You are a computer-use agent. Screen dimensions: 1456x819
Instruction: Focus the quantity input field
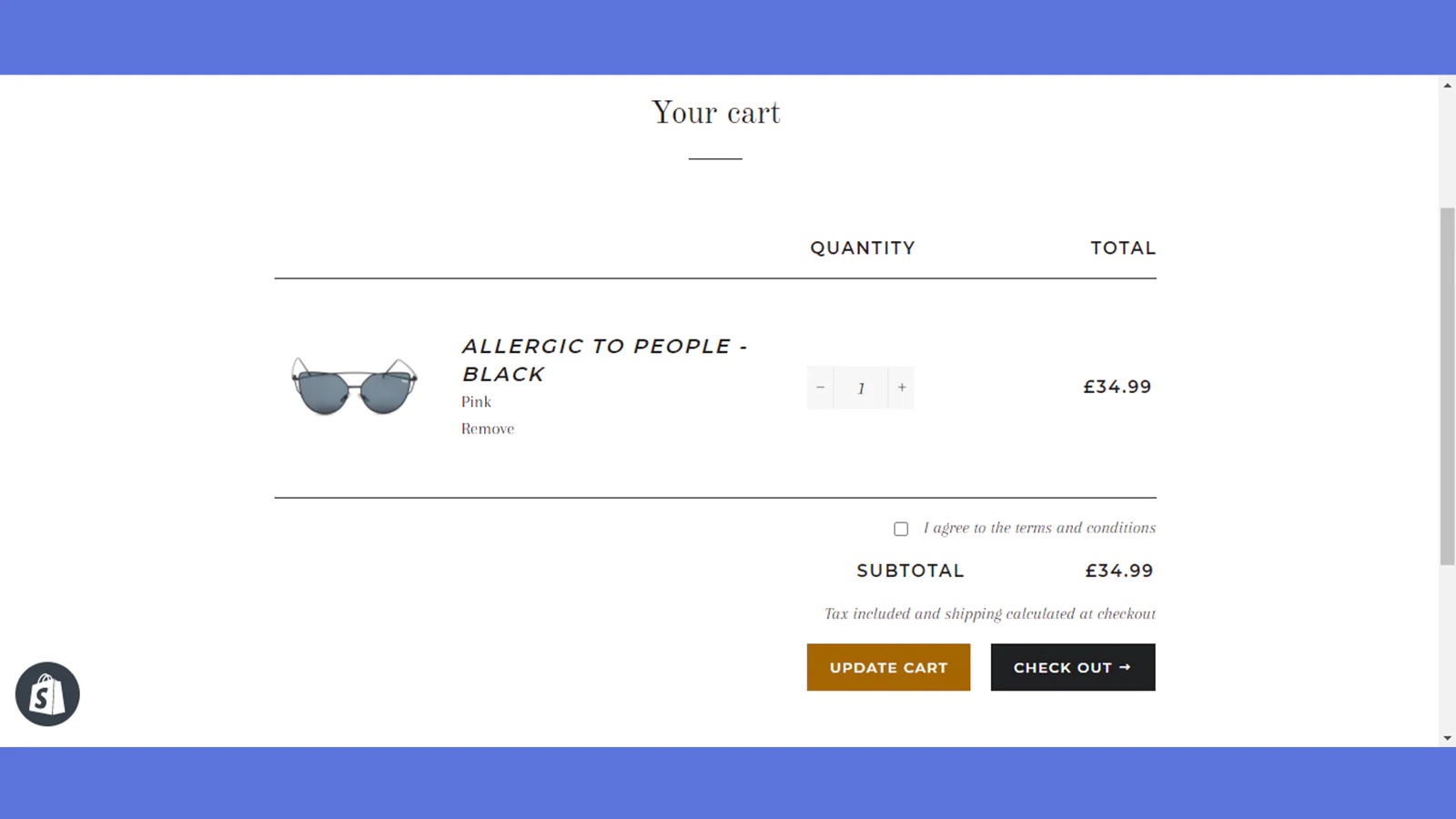point(861,389)
